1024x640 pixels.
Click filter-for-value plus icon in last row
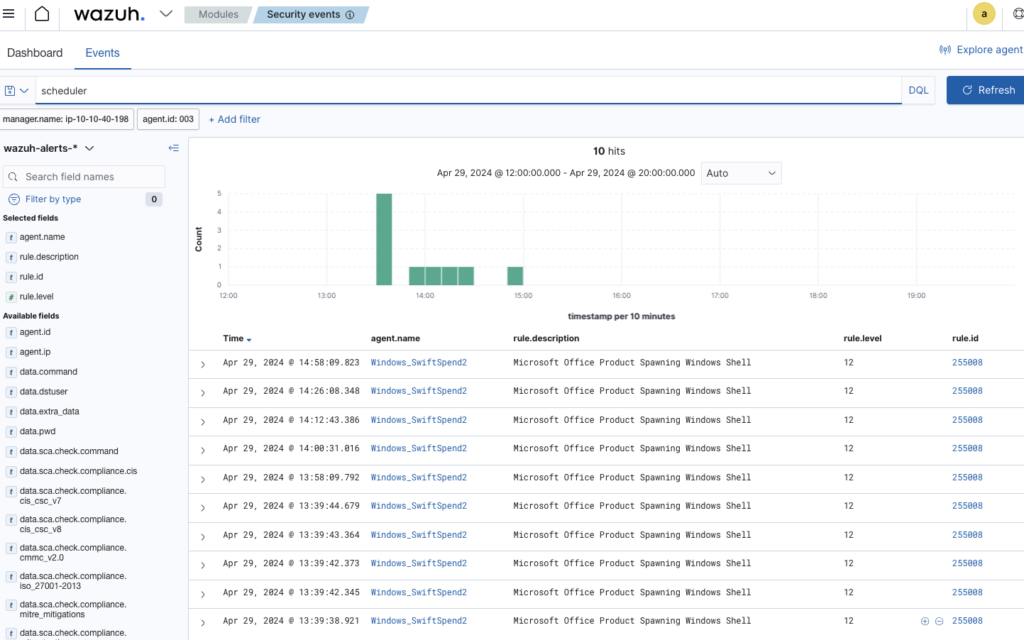click(925, 621)
